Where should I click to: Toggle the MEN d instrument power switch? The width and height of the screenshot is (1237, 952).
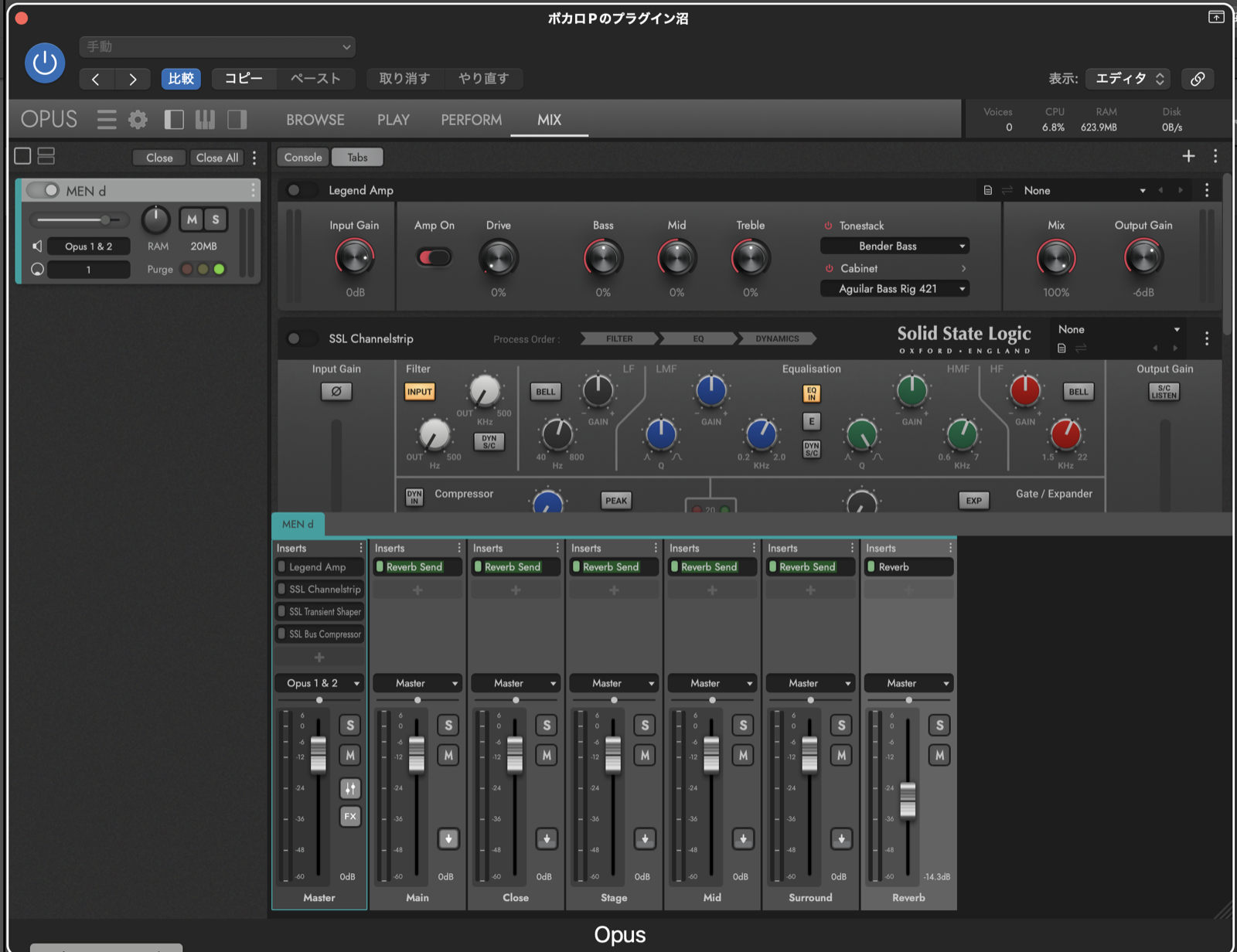coord(43,190)
